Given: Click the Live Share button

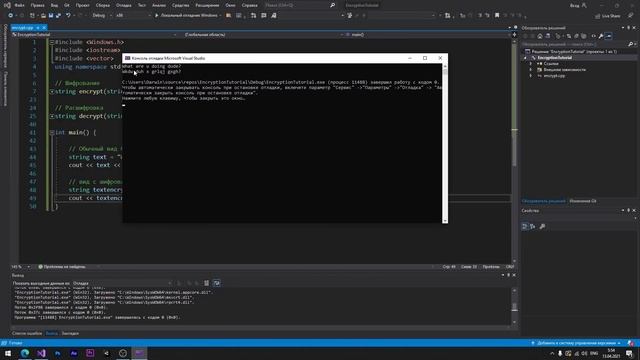Looking at the screenshot, I should tap(607, 16).
